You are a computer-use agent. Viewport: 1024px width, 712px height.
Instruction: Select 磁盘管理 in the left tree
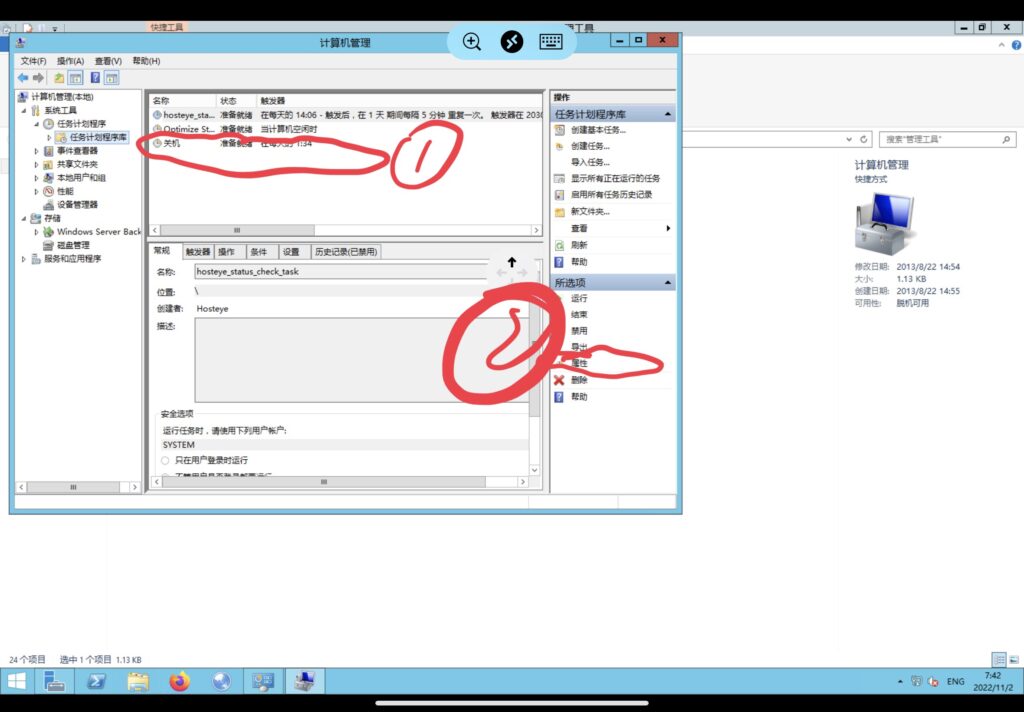(73, 245)
